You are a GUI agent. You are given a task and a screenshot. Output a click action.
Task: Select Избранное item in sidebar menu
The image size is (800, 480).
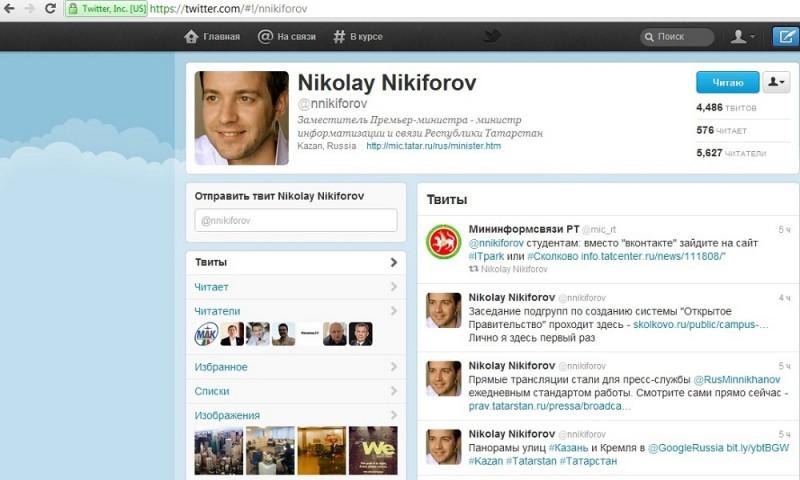pyautogui.click(x=296, y=367)
